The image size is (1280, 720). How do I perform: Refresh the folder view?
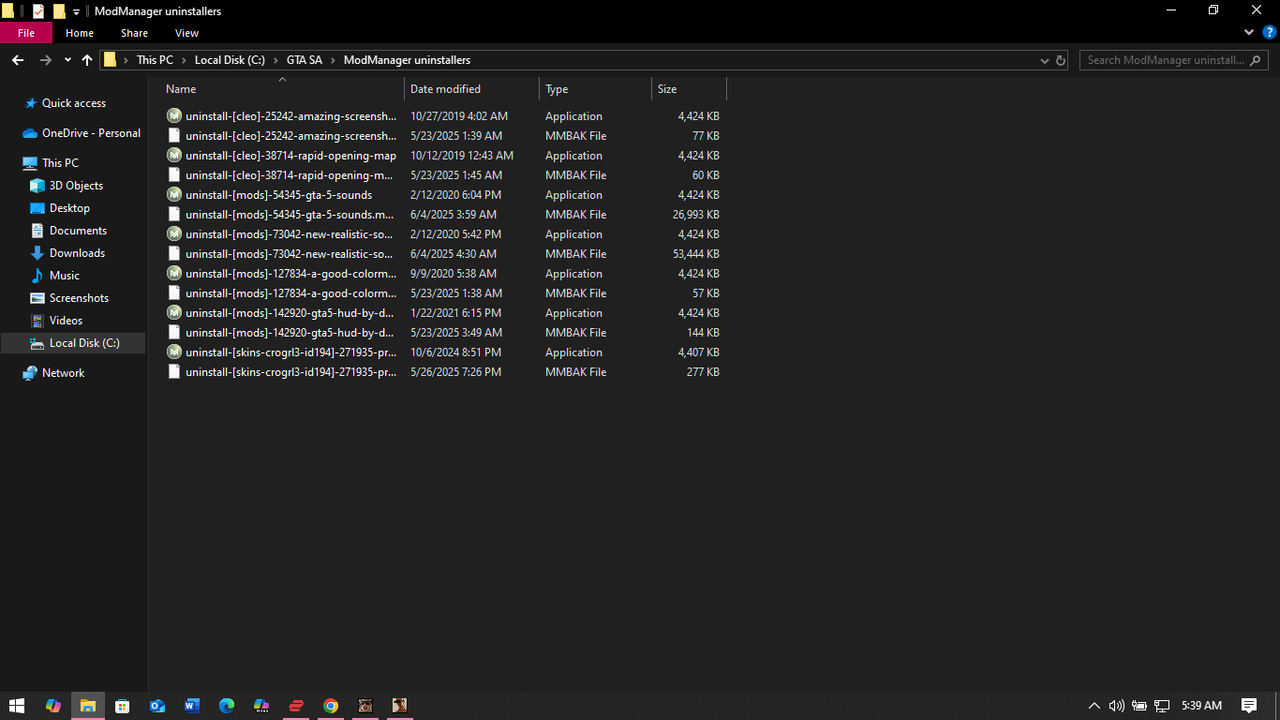(x=1061, y=60)
